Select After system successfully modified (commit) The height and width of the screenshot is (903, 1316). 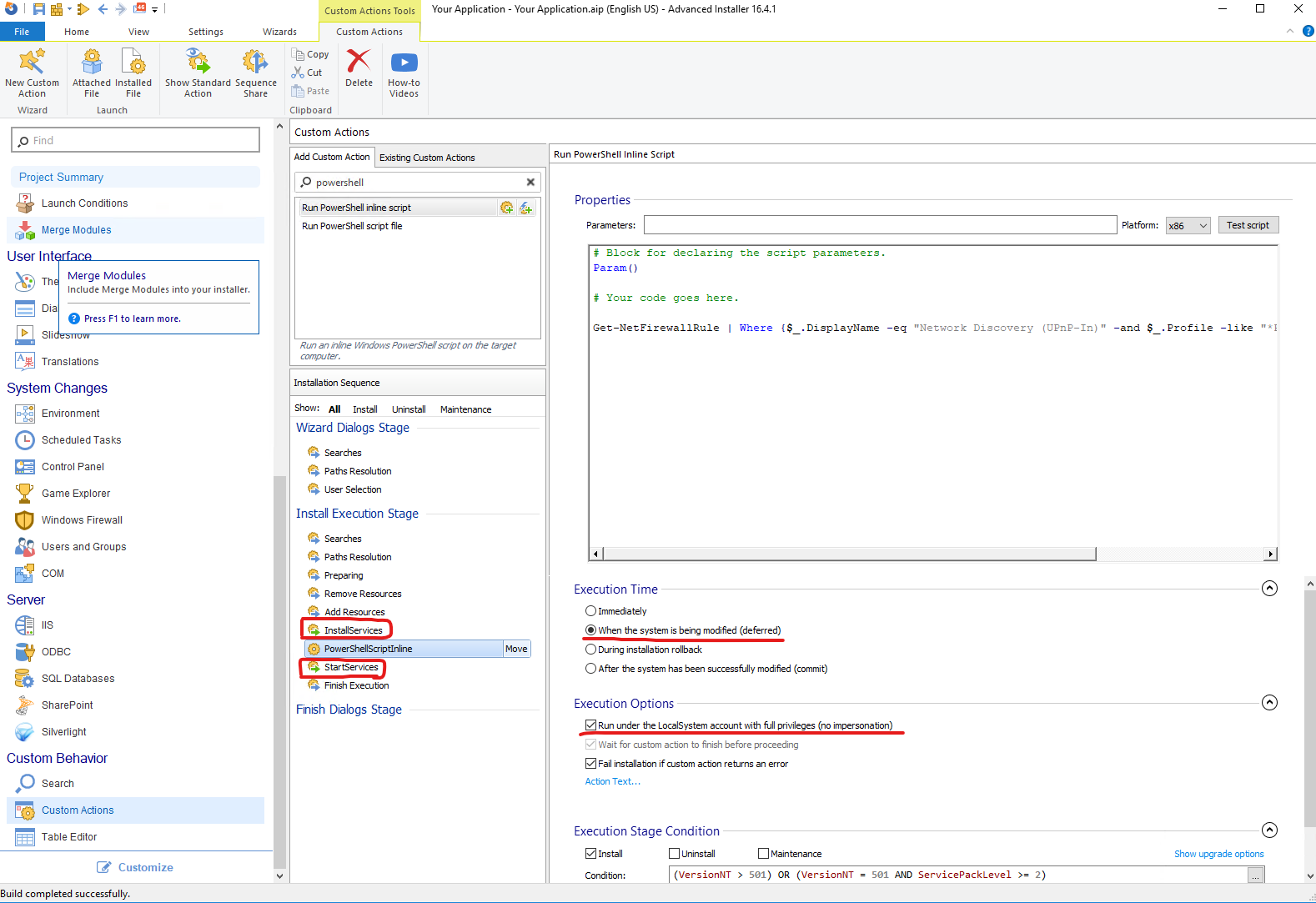click(590, 669)
